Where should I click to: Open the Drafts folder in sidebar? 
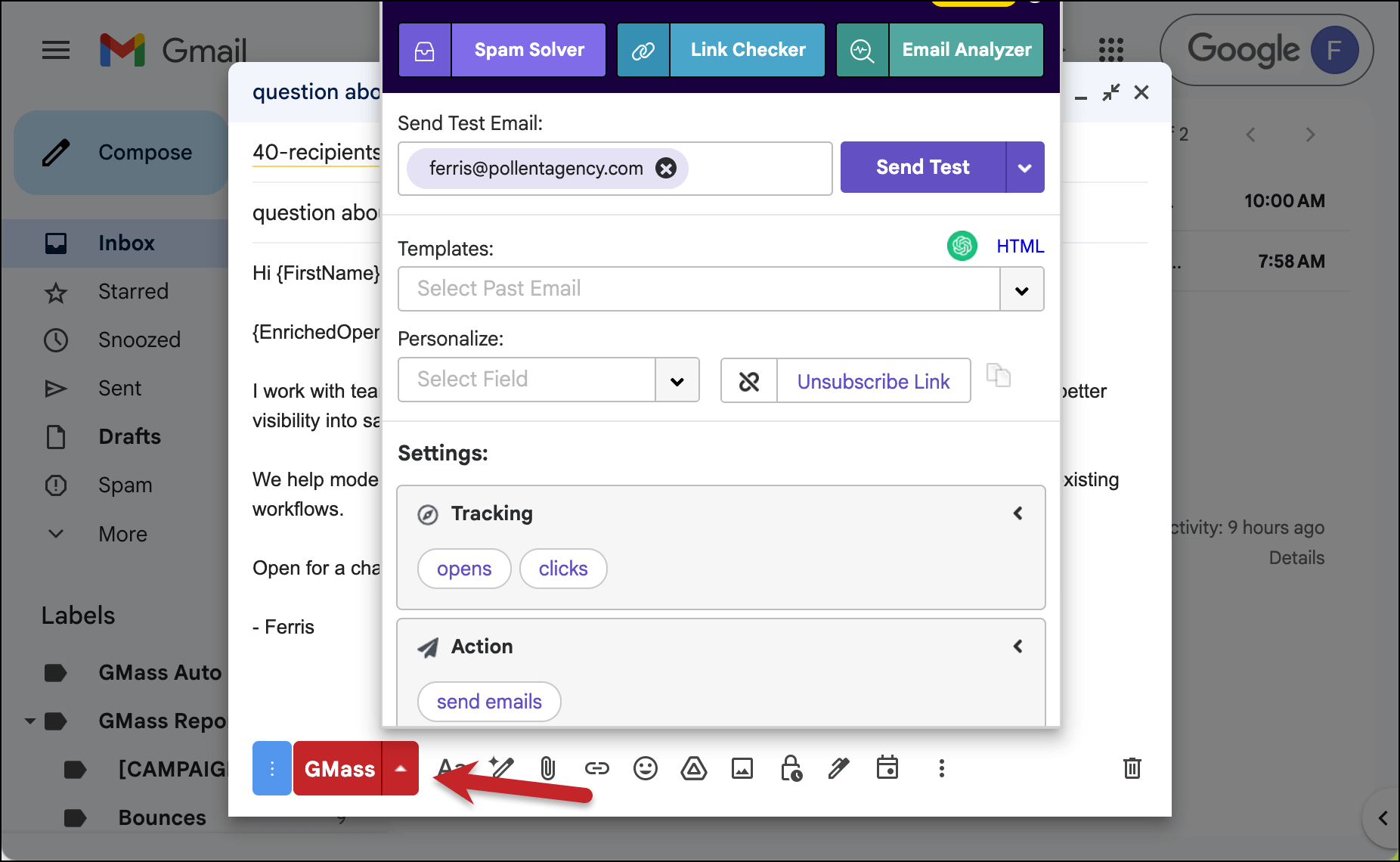pyautogui.click(x=129, y=436)
